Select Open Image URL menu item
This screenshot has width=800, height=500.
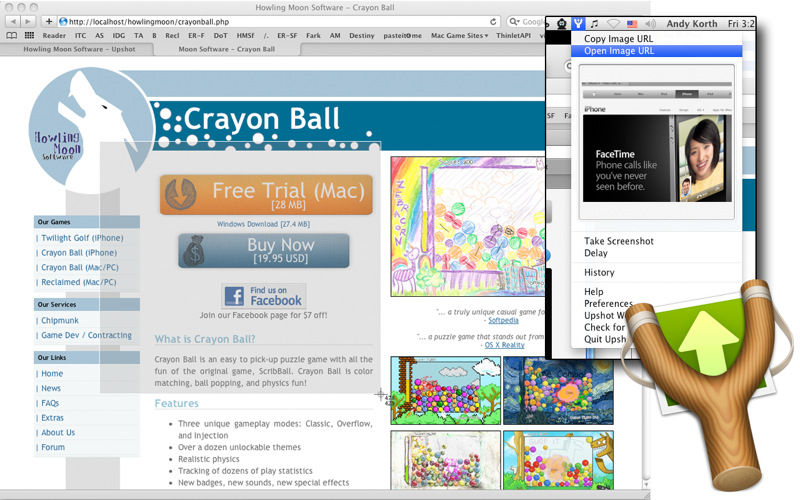621,52
